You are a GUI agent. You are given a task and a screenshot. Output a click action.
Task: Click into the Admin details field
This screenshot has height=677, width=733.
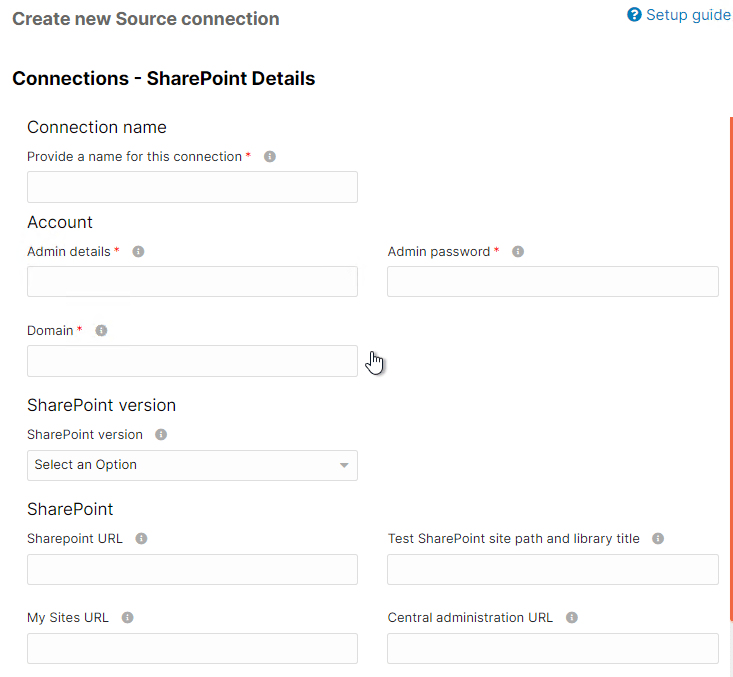(192, 282)
